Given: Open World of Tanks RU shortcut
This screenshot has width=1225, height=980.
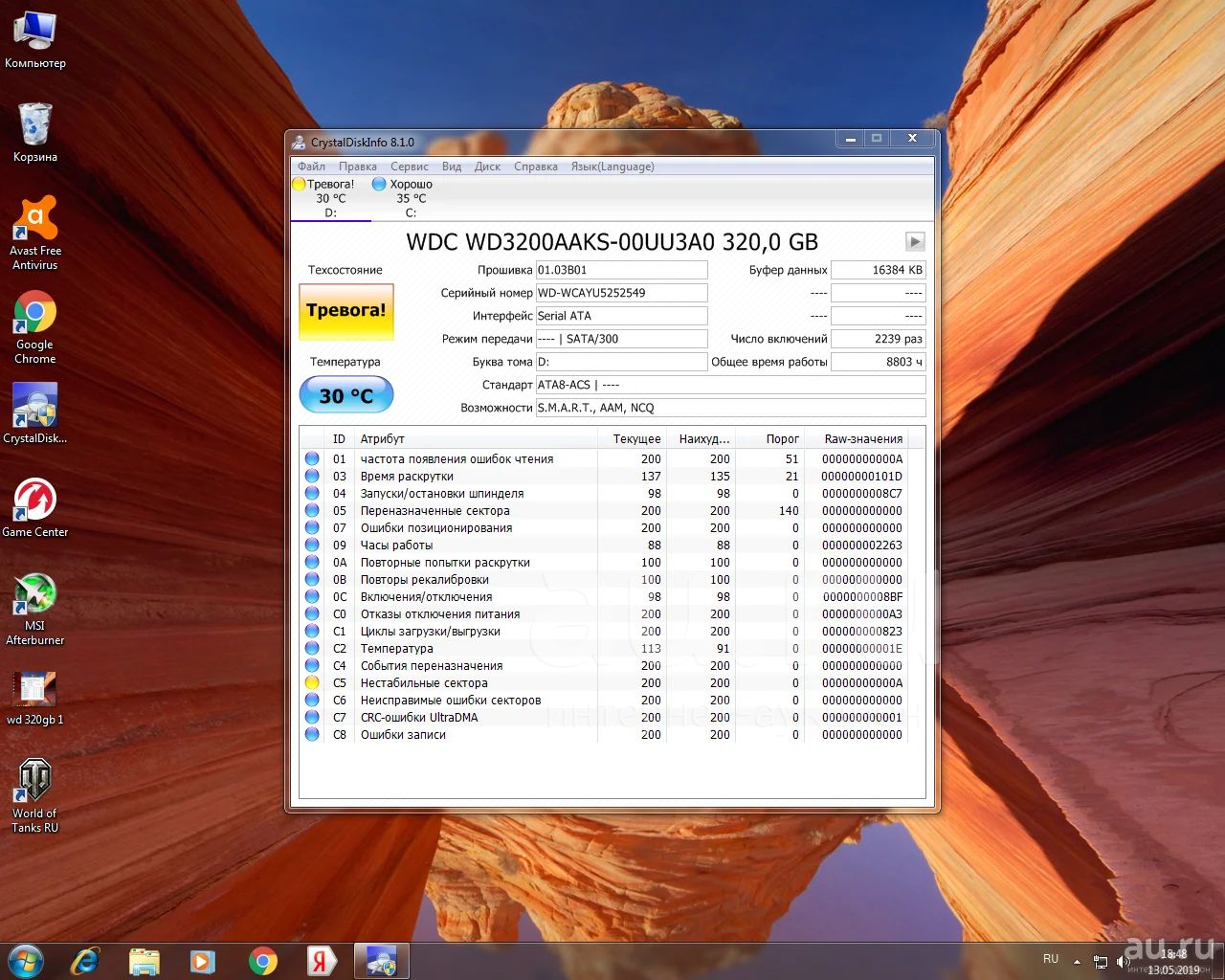Looking at the screenshot, I should click(x=35, y=794).
